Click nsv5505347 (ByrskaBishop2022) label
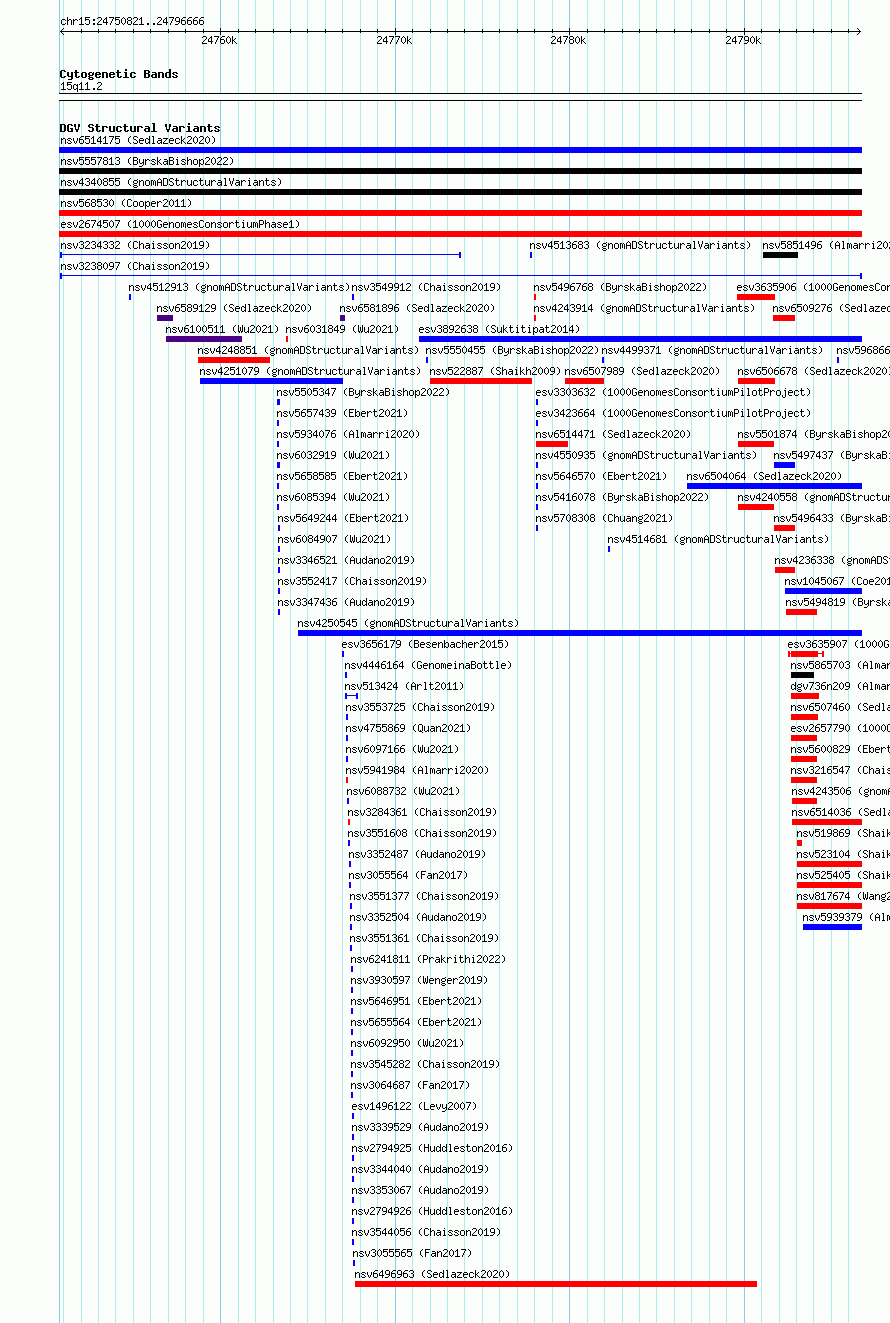The image size is (890, 1323). [x=363, y=392]
